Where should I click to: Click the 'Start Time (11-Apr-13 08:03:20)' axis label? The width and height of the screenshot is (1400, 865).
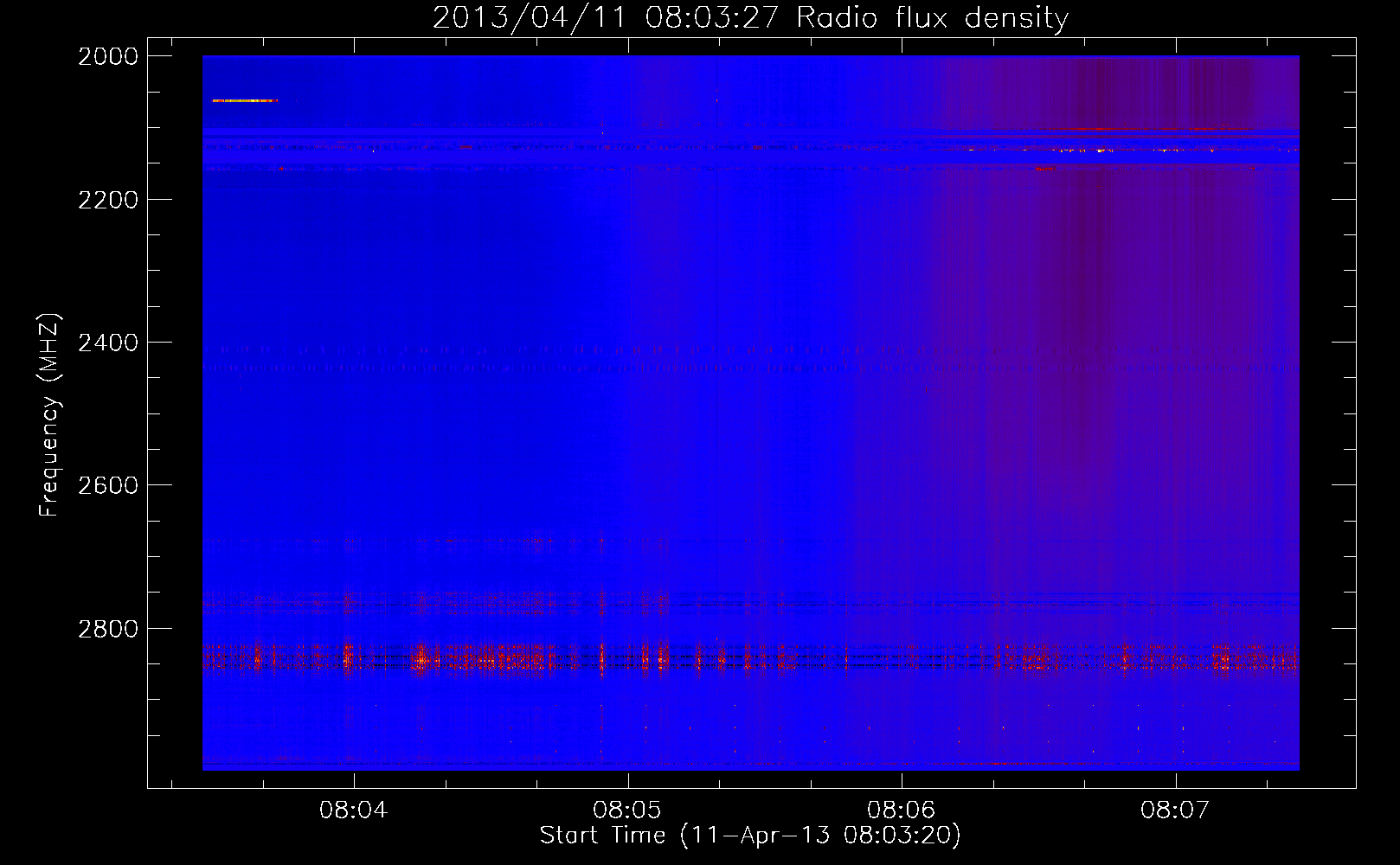click(x=750, y=836)
